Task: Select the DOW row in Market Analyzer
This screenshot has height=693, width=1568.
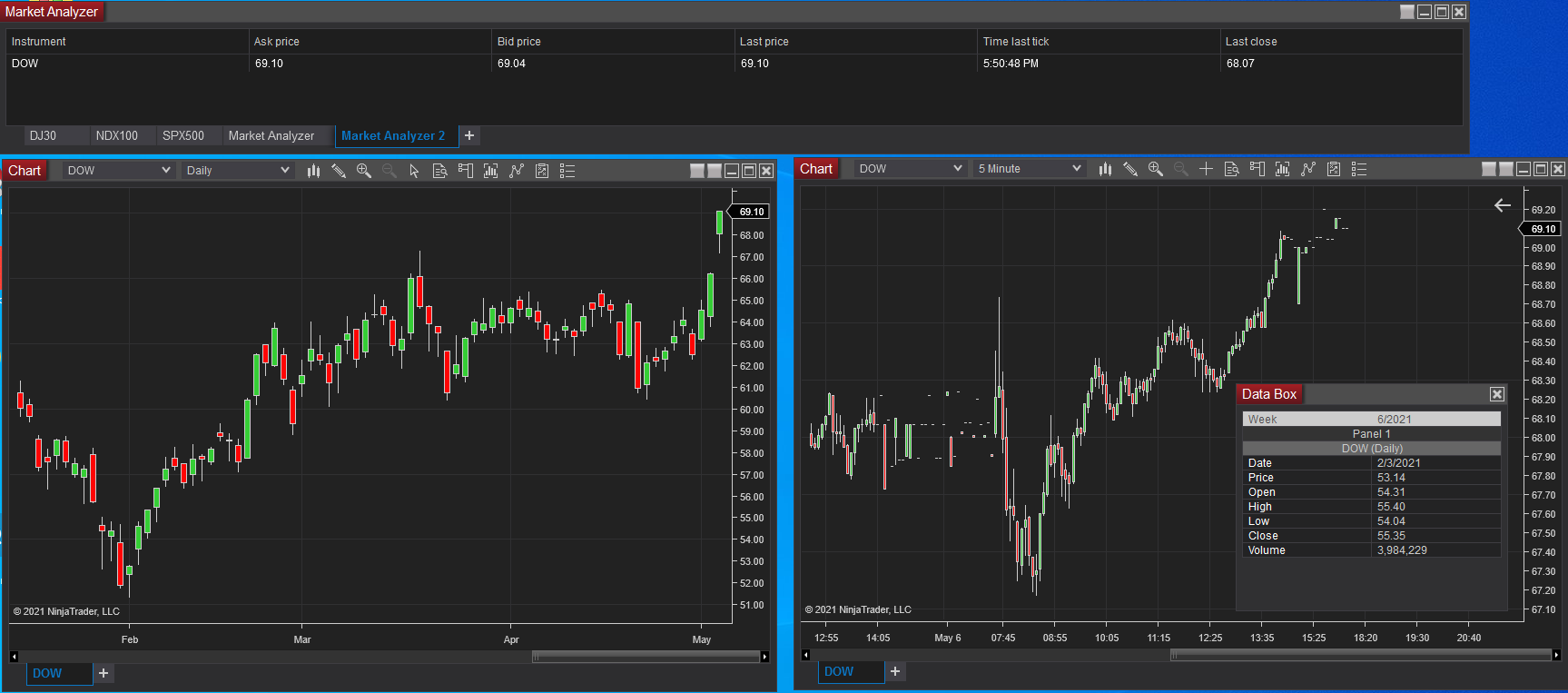Action: (x=735, y=64)
